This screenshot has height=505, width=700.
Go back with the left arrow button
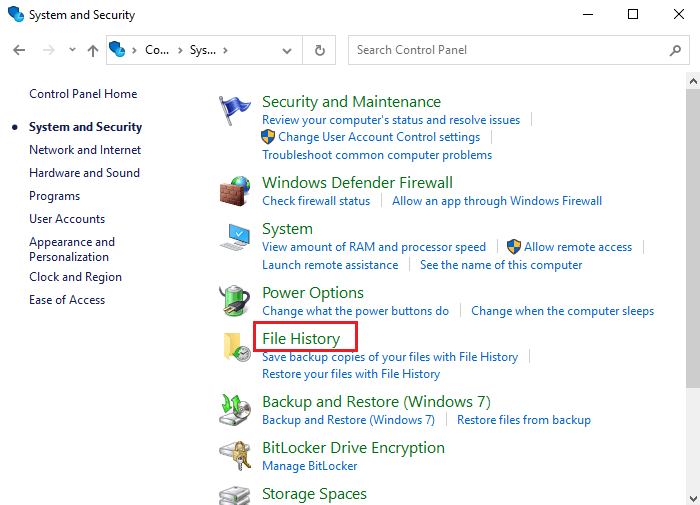19,50
